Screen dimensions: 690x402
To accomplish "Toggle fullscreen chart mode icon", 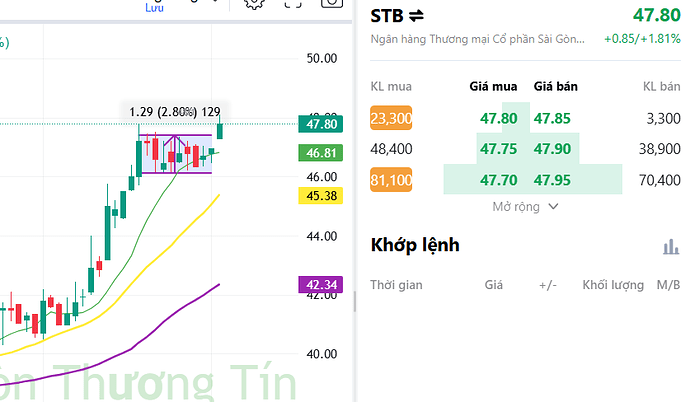I will tap(293, 4).
